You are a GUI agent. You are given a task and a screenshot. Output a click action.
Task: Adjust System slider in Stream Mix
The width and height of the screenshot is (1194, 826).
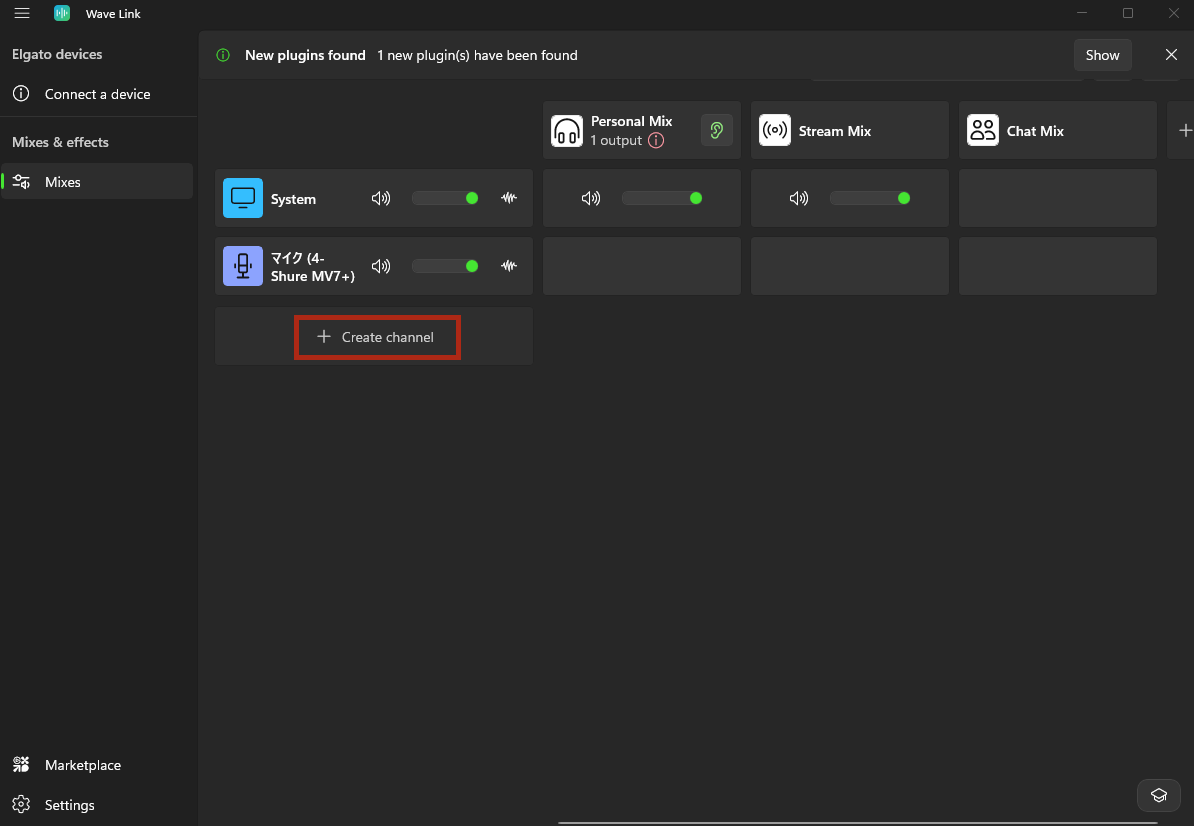click(x=870, y=198)
